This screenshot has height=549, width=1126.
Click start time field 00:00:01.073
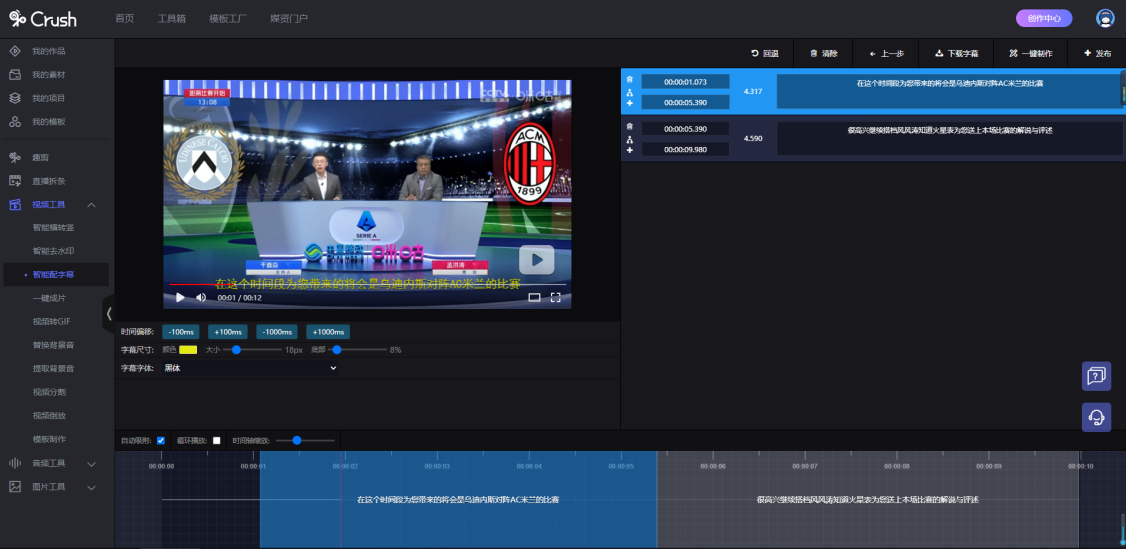pyautogui.click(x=685, y=82)
